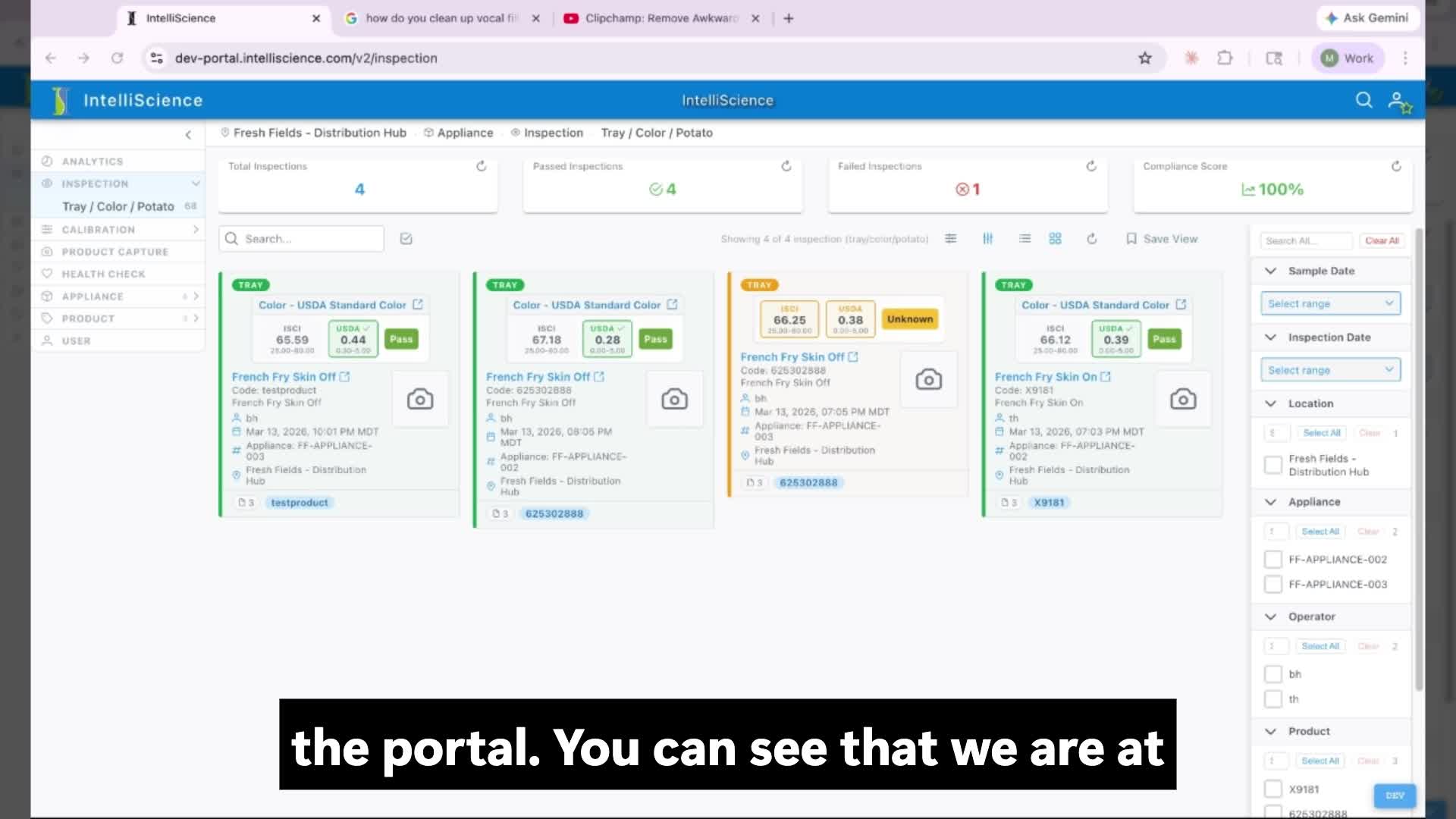Open the column settings sliders icon
The width and height of the screenshot is (1456, 819).
click(987, 239)
